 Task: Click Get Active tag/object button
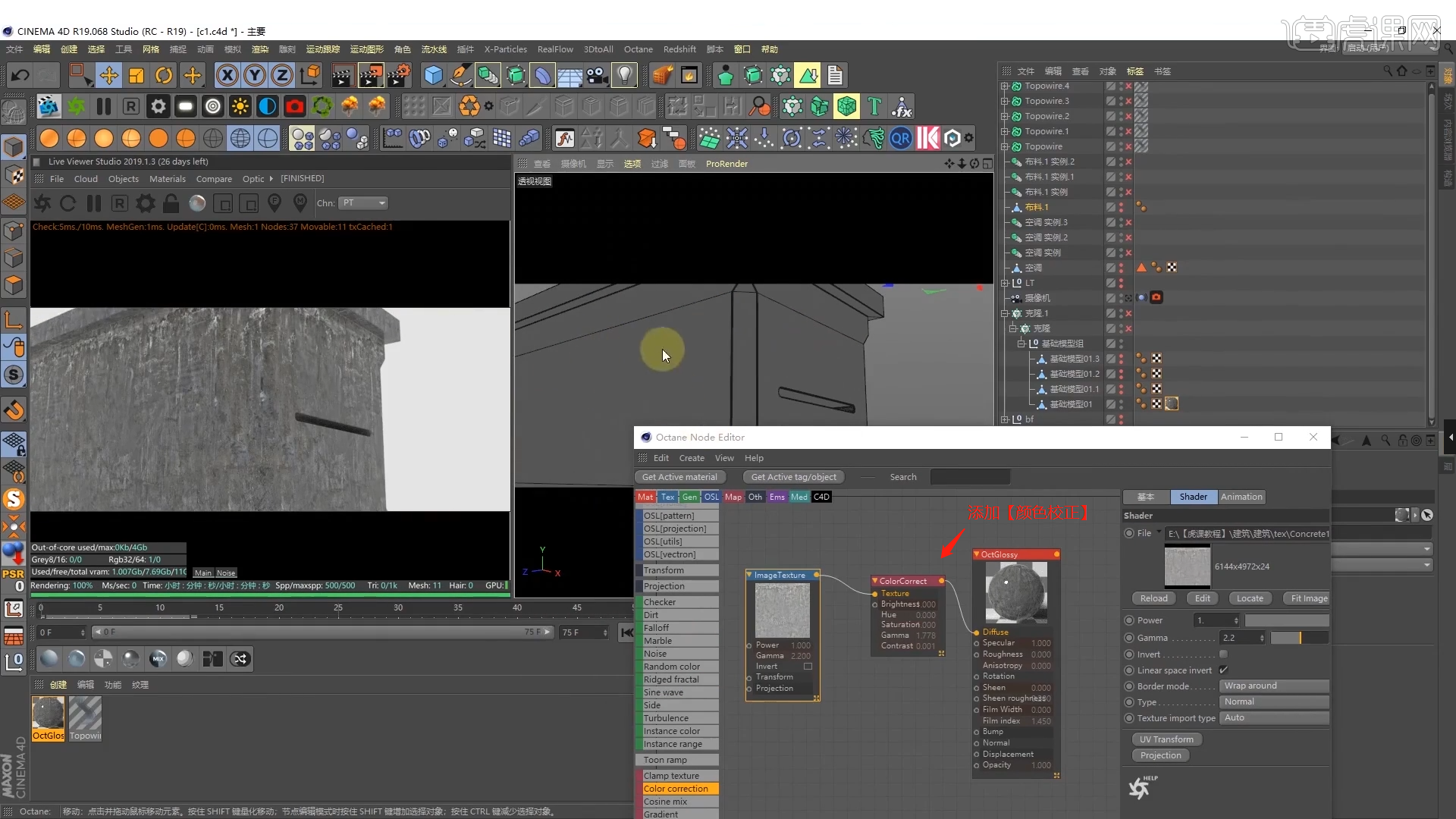pyautogui.click(x=794, y=477)
